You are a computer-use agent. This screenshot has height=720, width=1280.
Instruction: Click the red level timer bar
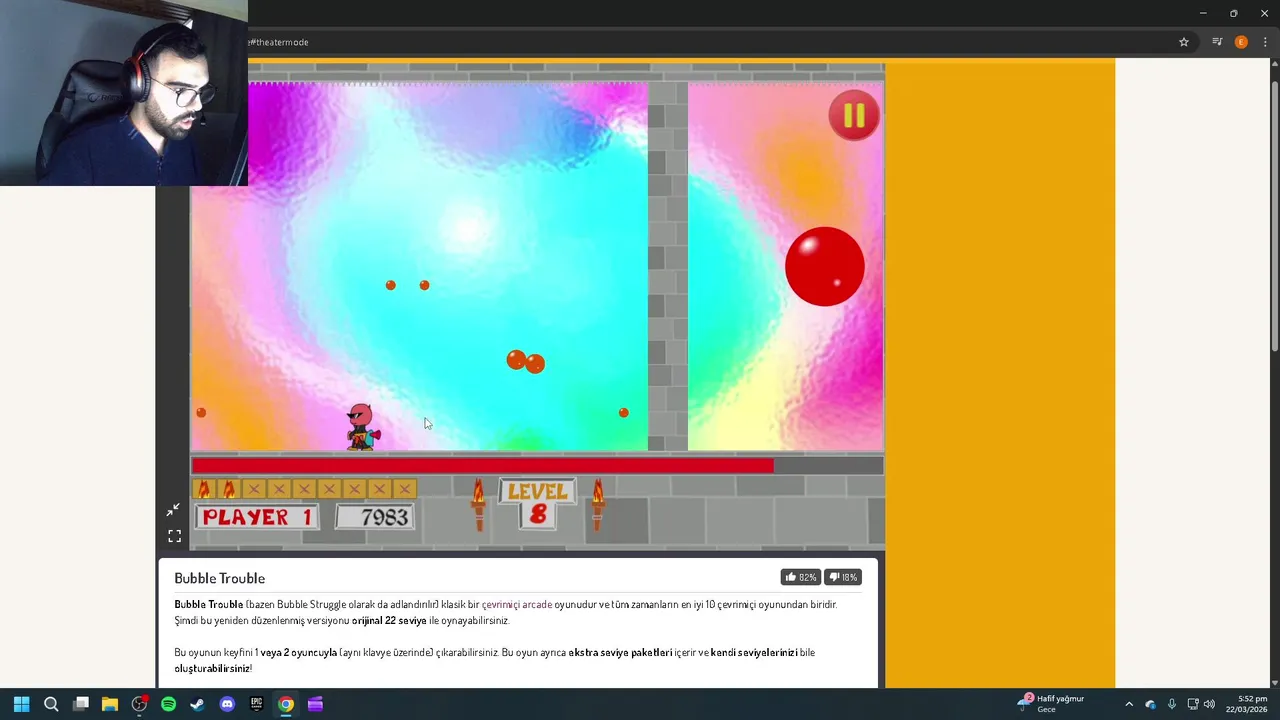(482, 465)
